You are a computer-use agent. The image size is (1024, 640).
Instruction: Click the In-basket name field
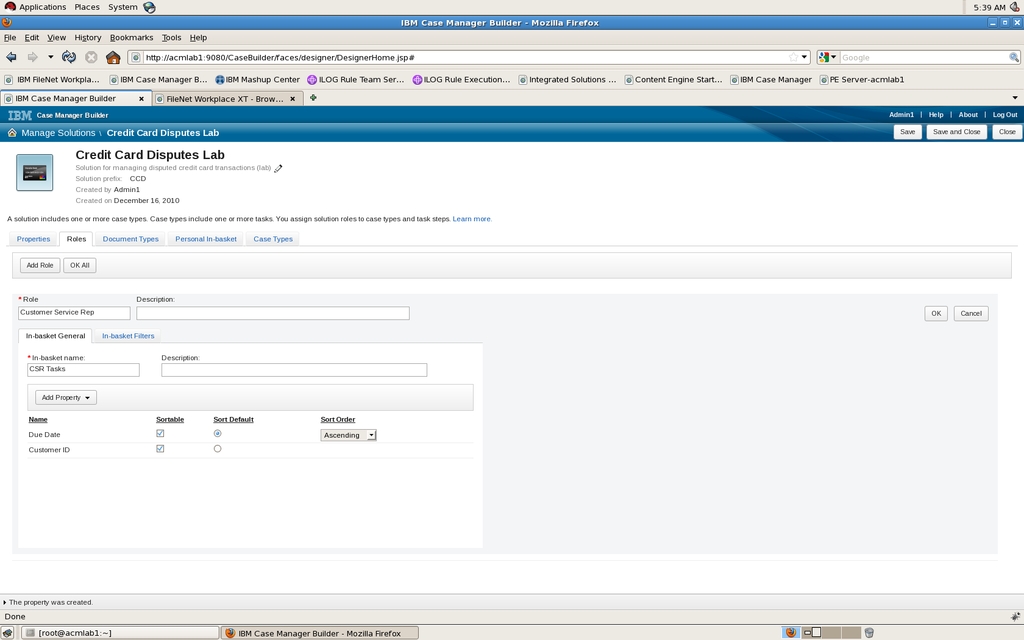[x=83, y=370]
